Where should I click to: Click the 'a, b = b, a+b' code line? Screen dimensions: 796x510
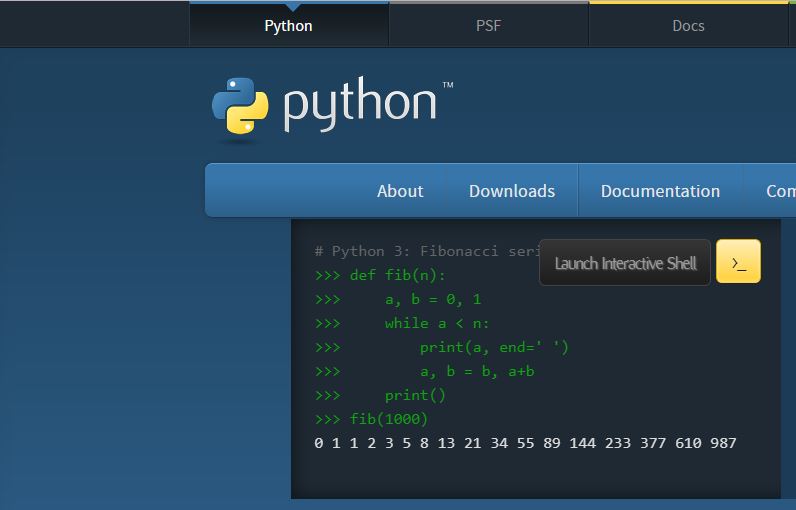click(x=424, y=371)
